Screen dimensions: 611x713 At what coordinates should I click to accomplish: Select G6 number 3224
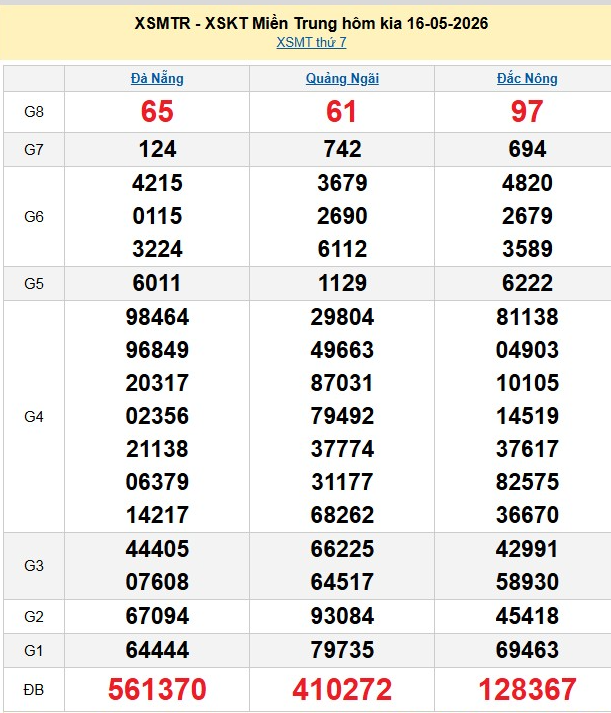tap(157, 249)
